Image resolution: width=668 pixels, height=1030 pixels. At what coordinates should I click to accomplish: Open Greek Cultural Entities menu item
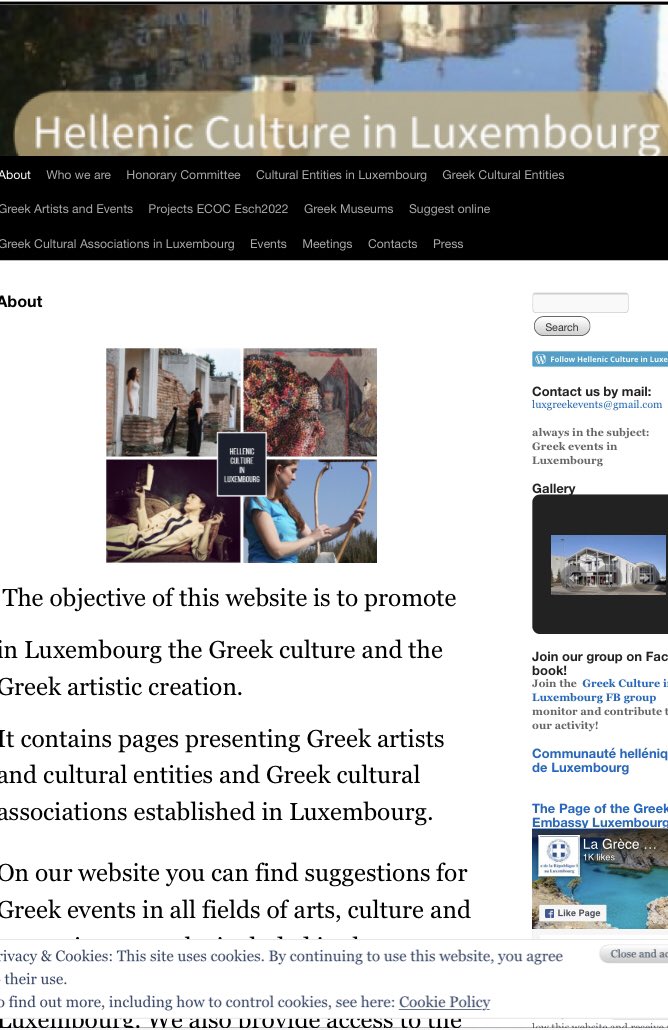point(503,175)
